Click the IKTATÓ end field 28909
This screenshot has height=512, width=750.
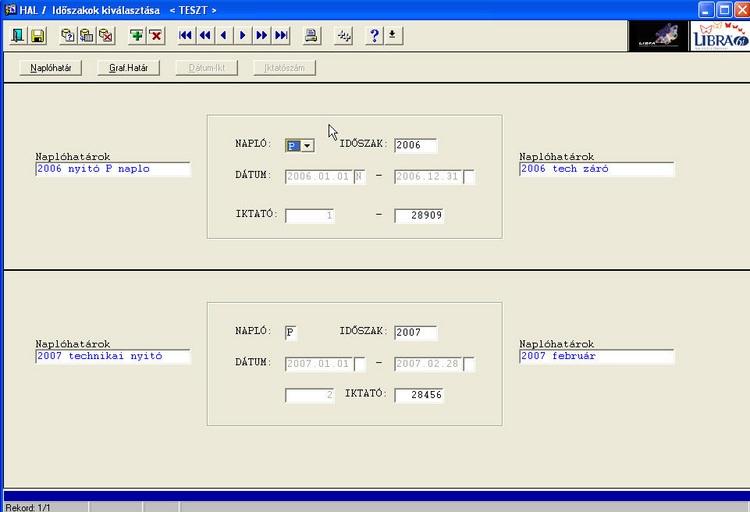pos(419,216)
